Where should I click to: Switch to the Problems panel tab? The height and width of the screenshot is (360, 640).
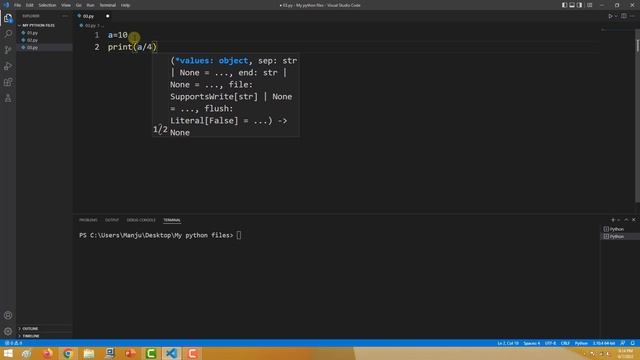click(x=88, y=220)
